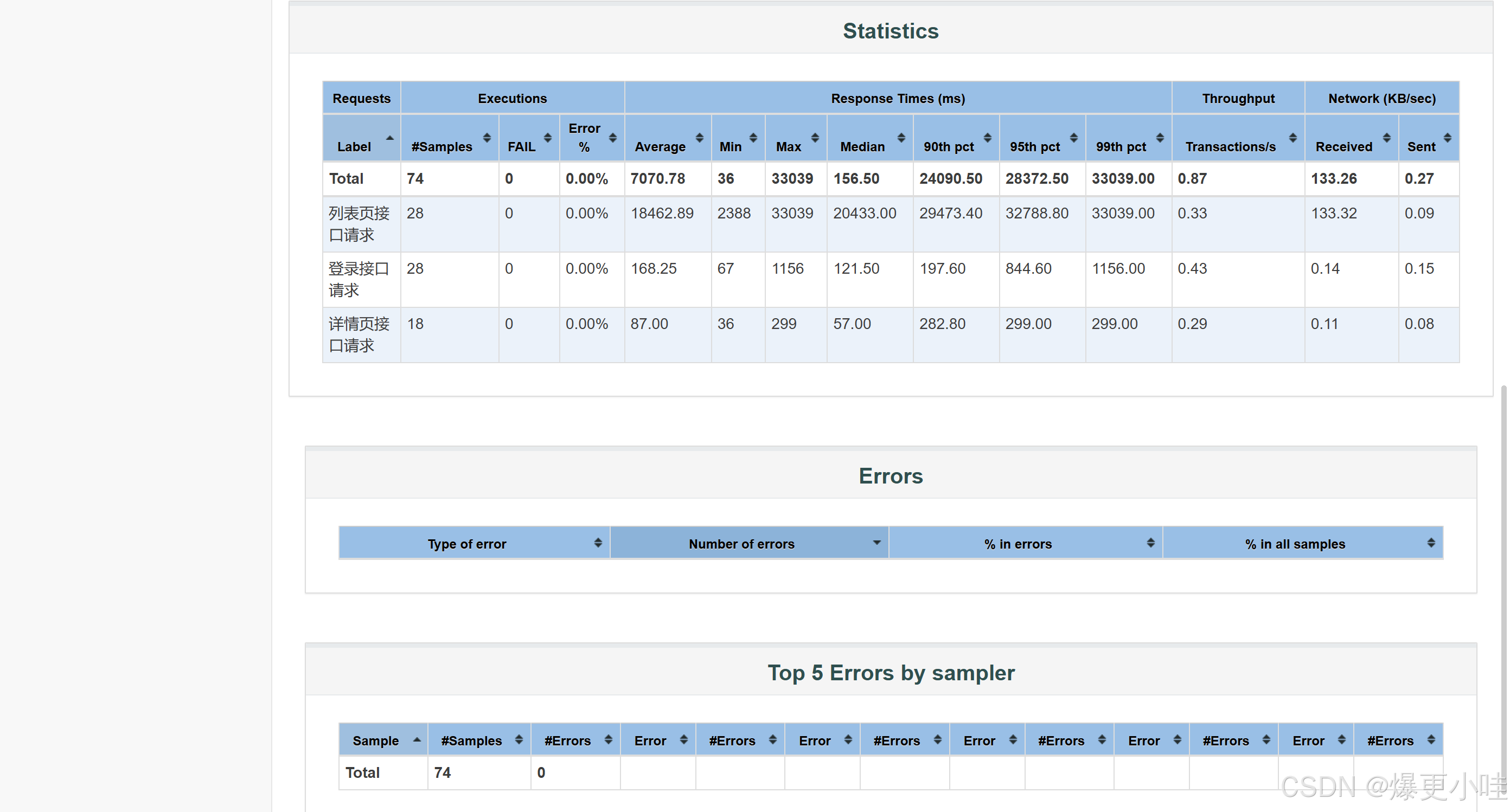Click sort arrows icon beside FAIL column

(x=547, y=138)
